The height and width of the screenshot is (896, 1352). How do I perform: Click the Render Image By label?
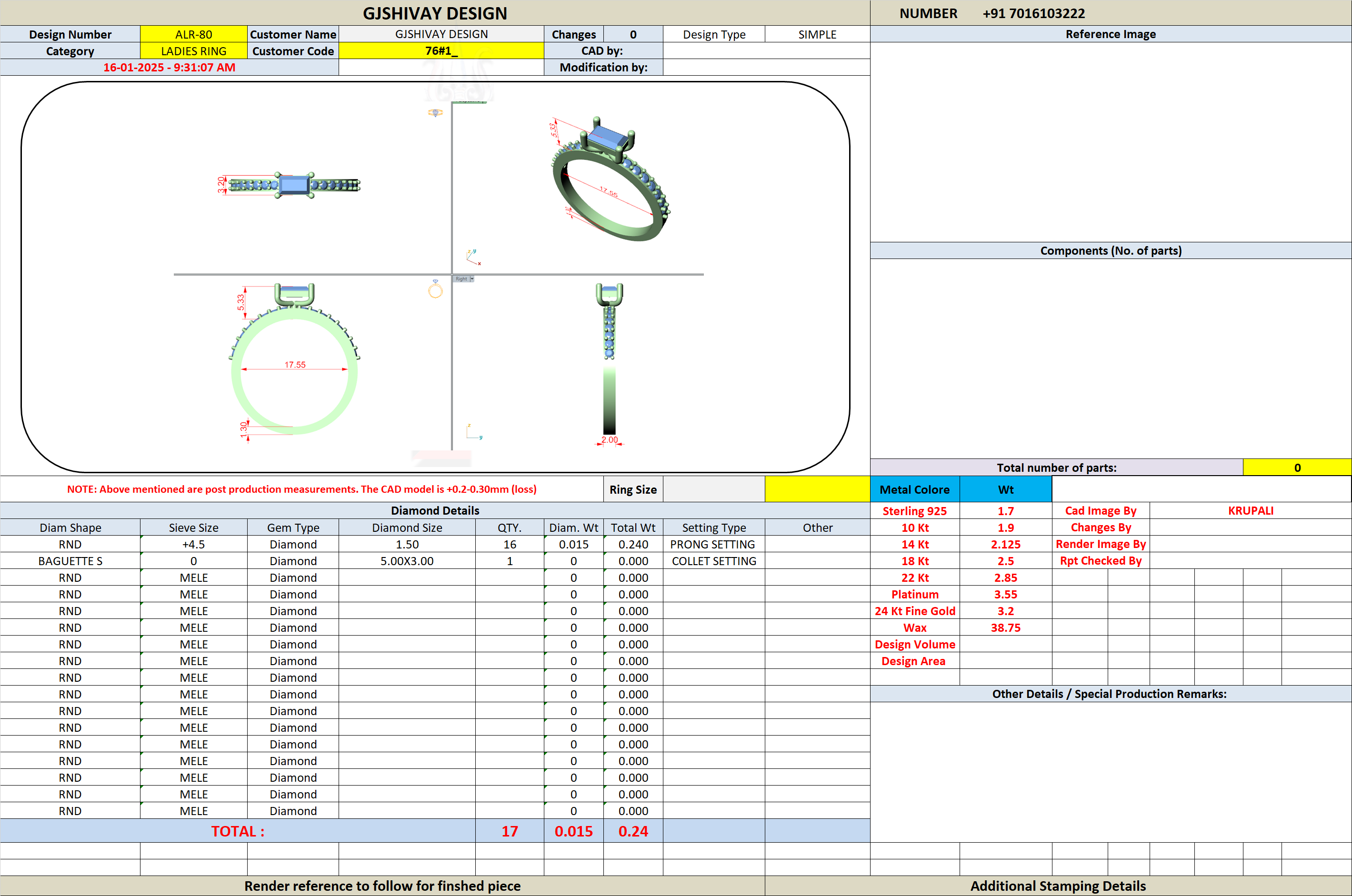pos(1101,544)
